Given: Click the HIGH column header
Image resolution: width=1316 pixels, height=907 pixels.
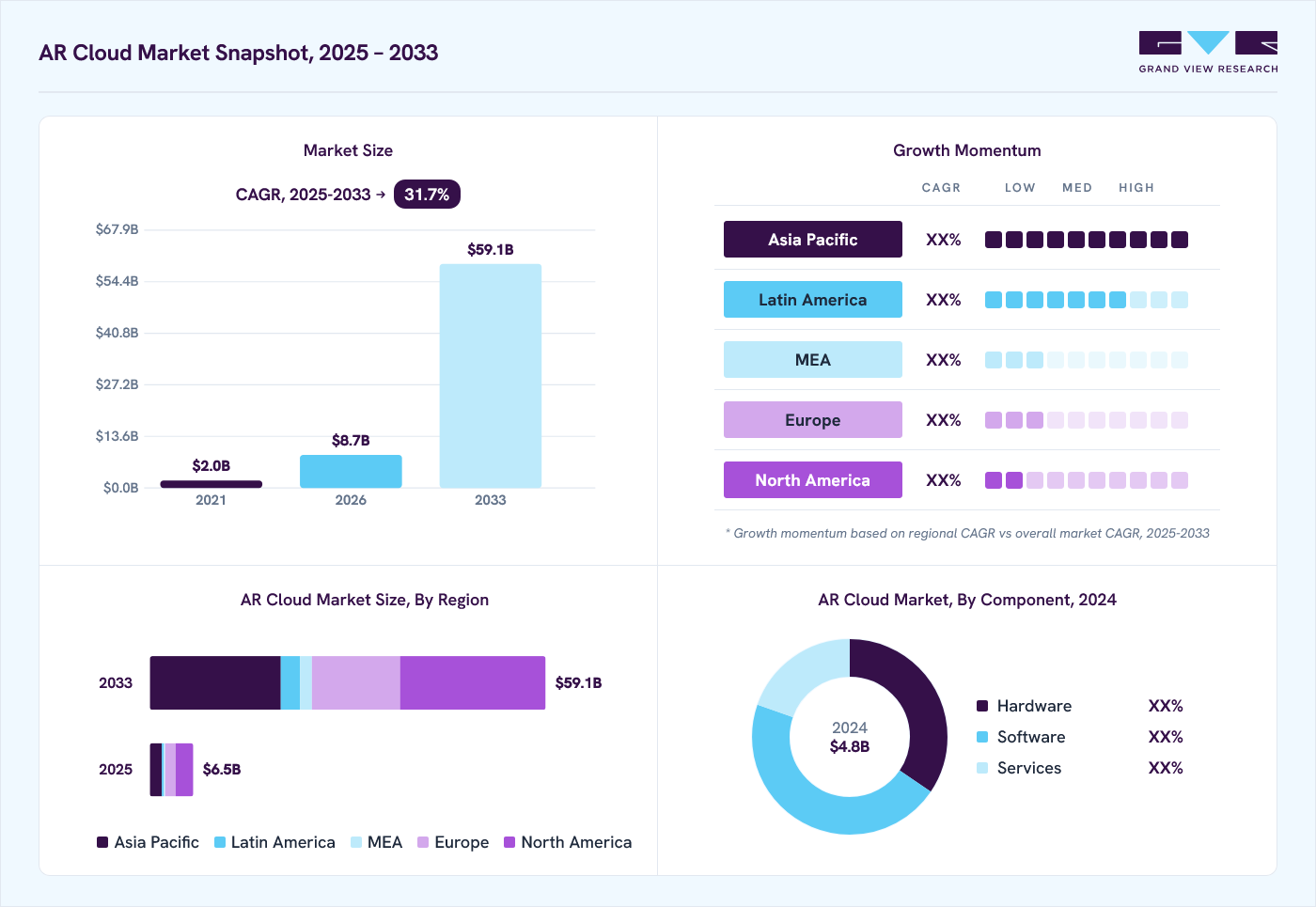Looking at the screenshot, I should click(1136, 188).
